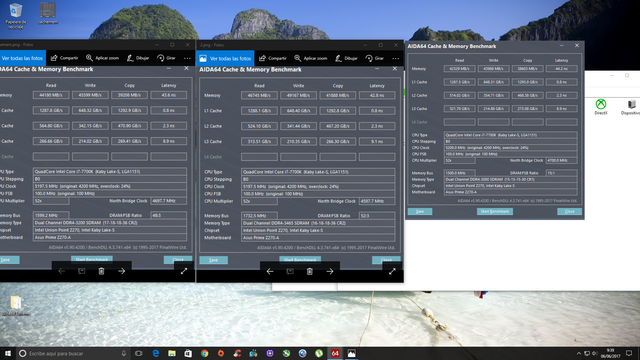Go to next photo in left Photos window
Image resolution: width=640 pixels, height=360 pixels.
click(122, 271)
